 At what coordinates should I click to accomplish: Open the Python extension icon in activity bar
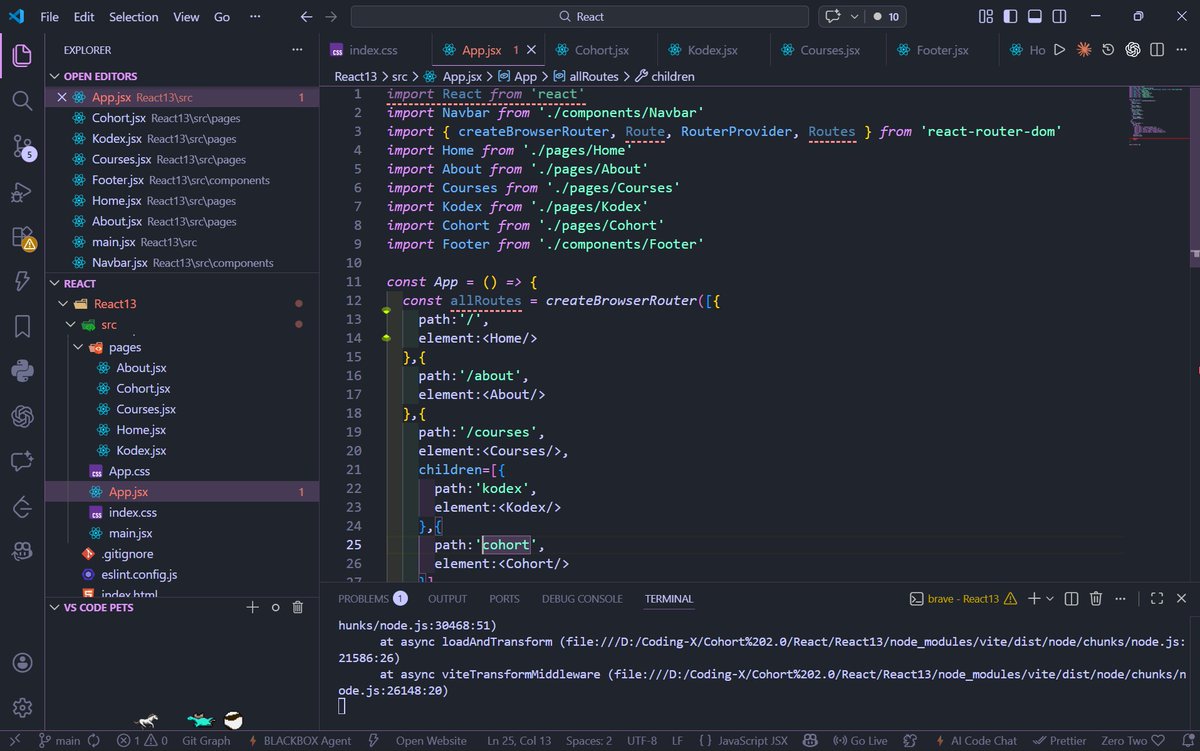tap(22, 371)
